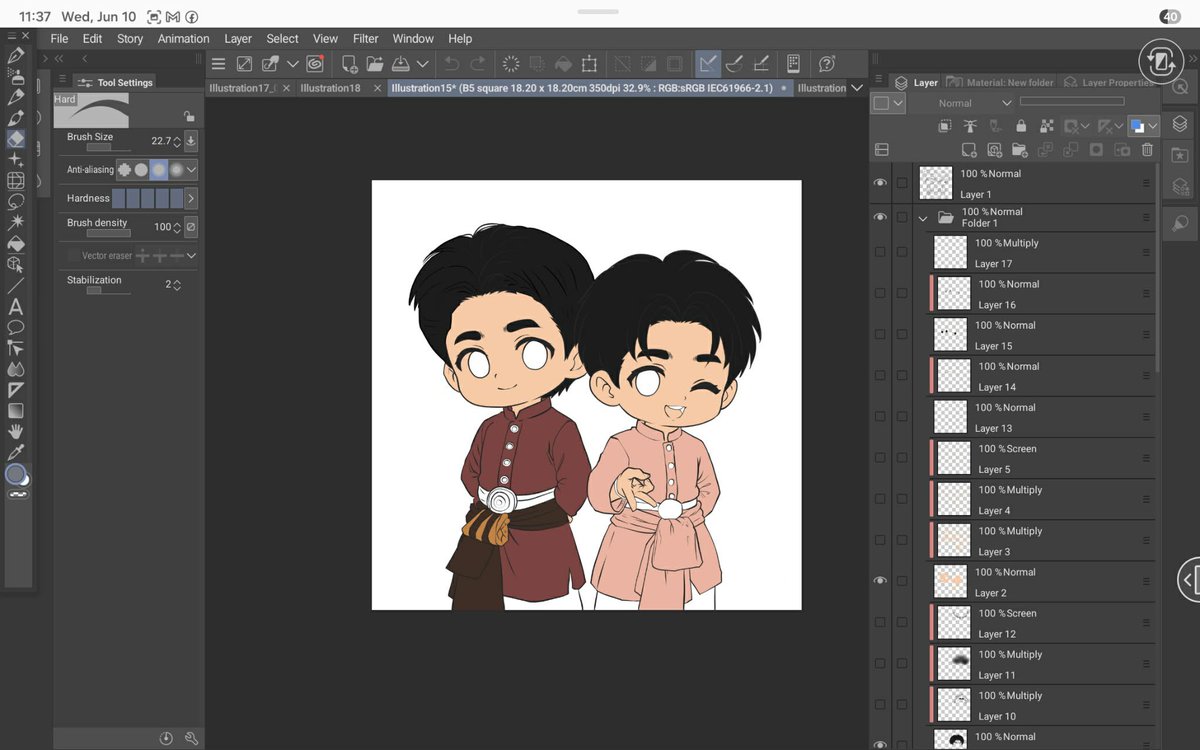Screen dimensions: 1200x750
Task: Select the Layer 16 thumbnail
Action: coord(954,294)
